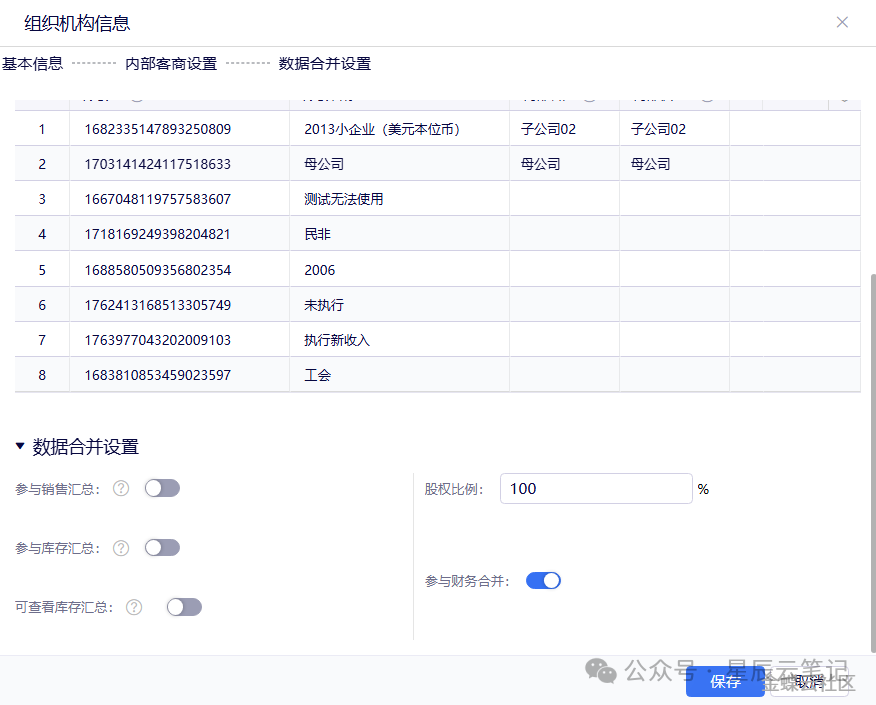Click the 取消 button
Image resolution: width=876 pixels, height=705 pixels.
(x=809, y=682)
